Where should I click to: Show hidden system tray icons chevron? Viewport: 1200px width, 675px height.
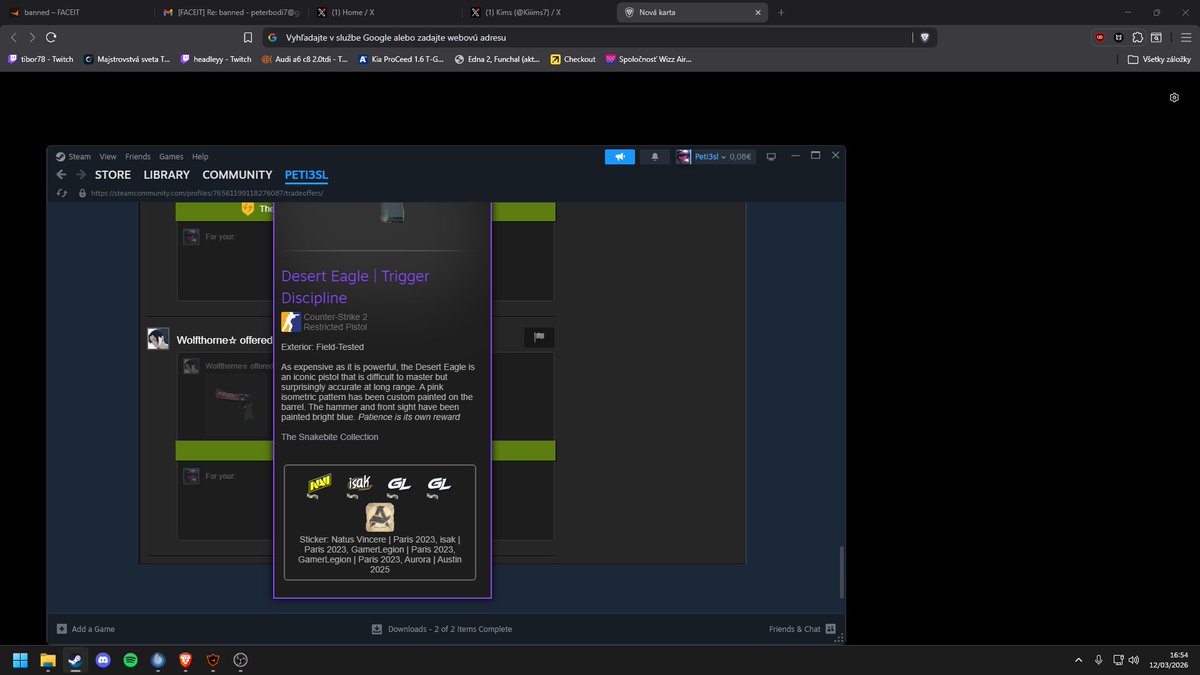pyautogui.click(x=1078, y=660)
